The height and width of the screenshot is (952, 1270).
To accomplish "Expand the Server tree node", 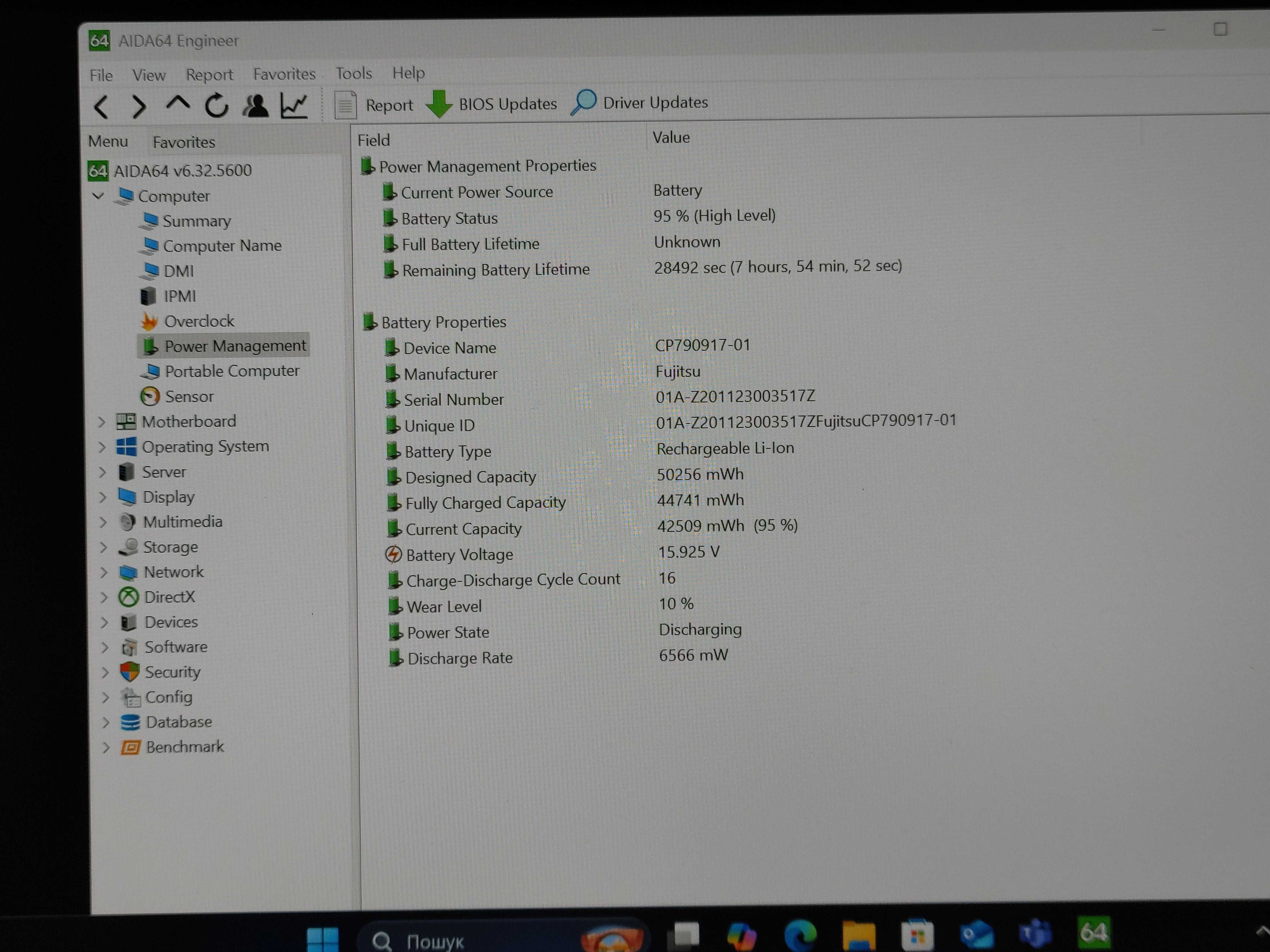I will [102, 472].
